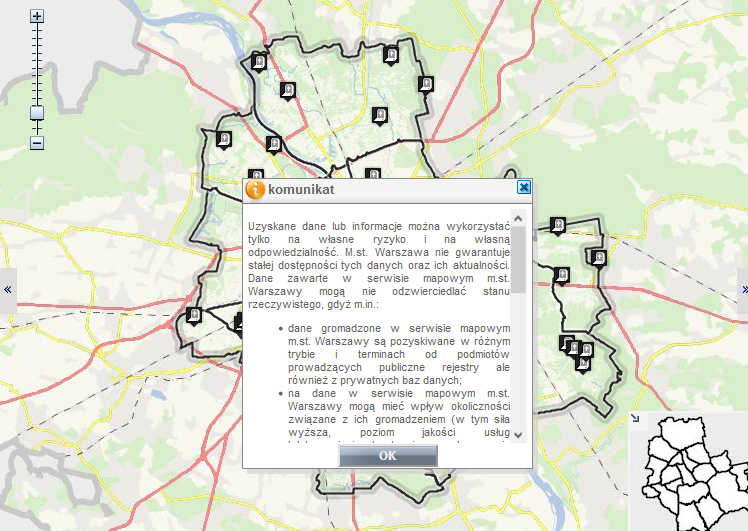
Task: Click the komunikat dialog title
Action: click(x=301, y=189)
